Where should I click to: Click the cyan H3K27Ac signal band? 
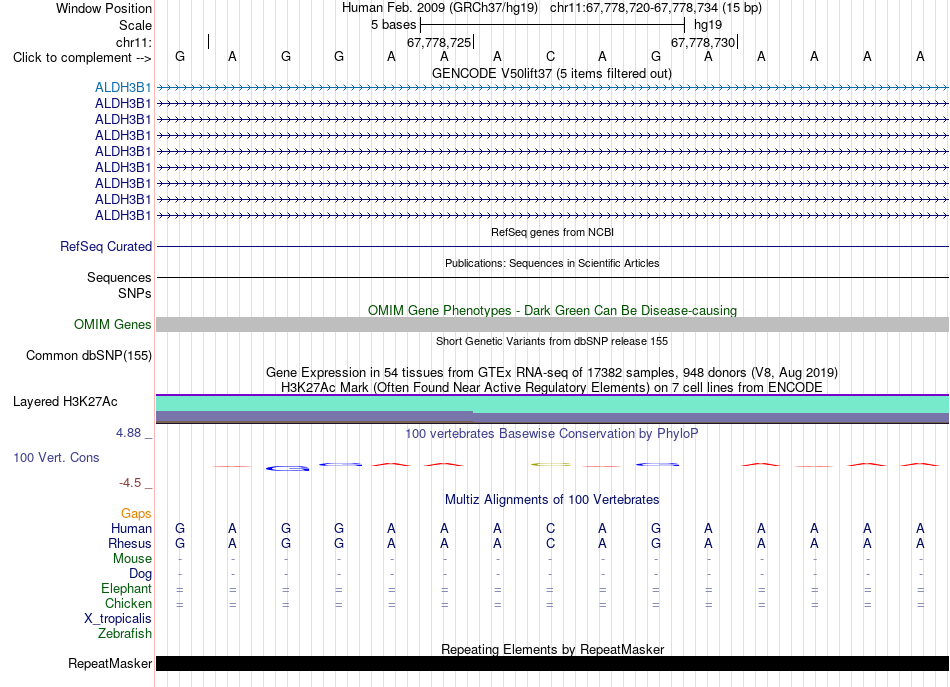552,403
